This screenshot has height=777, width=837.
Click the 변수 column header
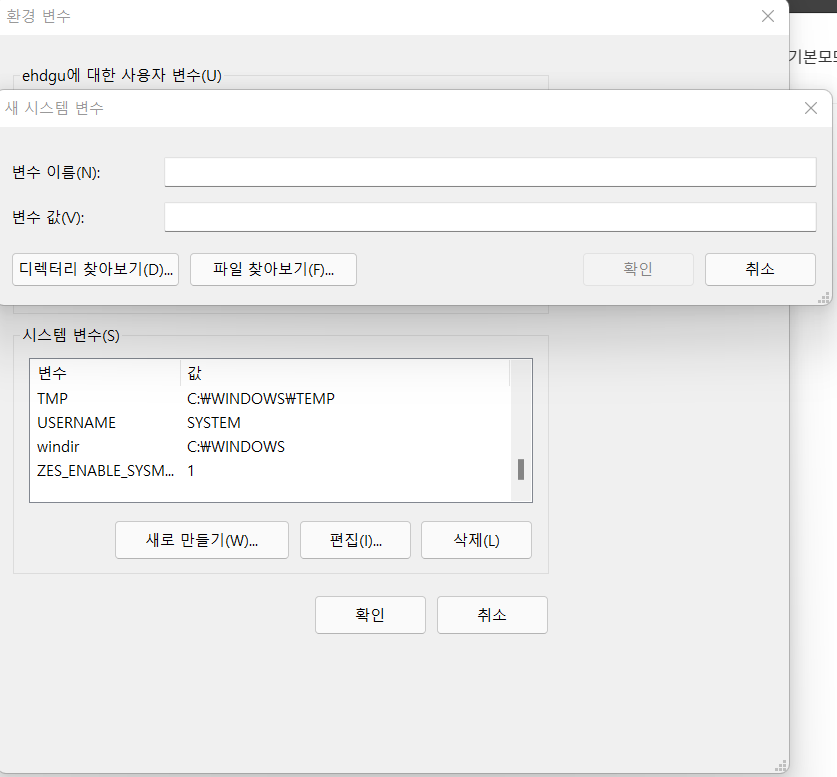point(106,373)
